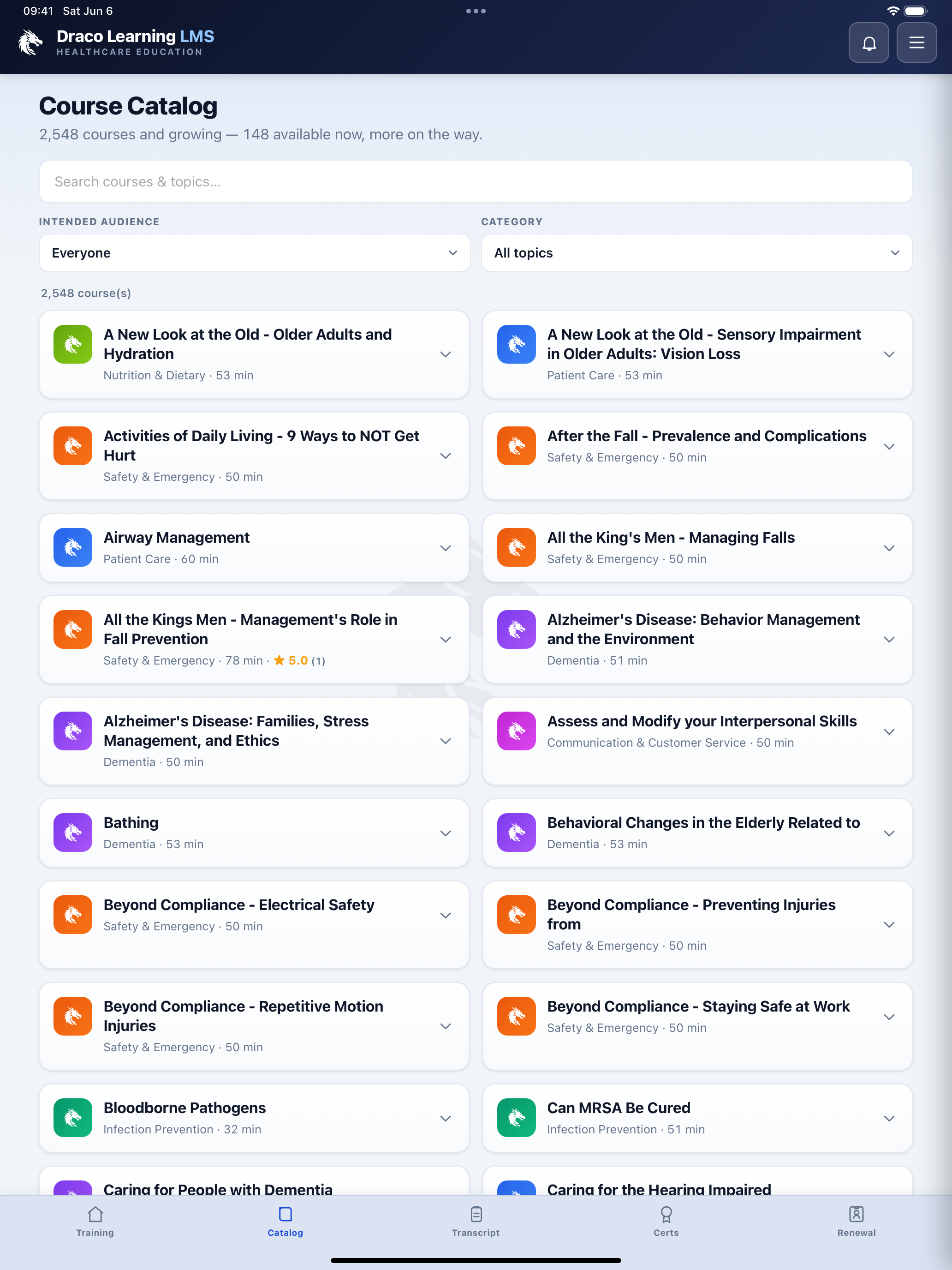Screen dimensions: 952x1270
Task: Open After the Fall - Prevalence and Complications
Action: pos(707,437)
